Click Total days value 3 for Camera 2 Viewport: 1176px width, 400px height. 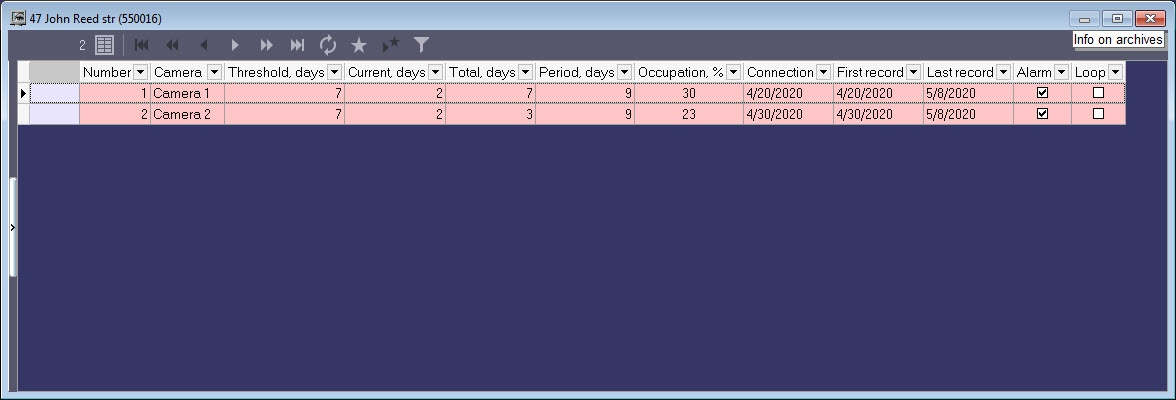click(490, 114)
